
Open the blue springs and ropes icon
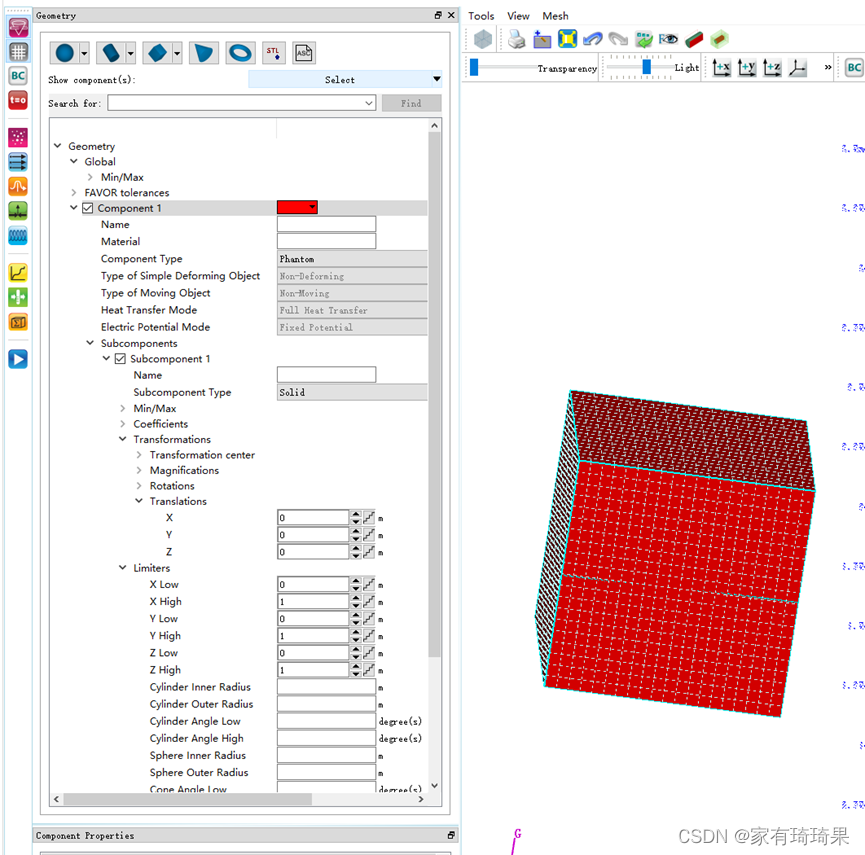point(18,236)
